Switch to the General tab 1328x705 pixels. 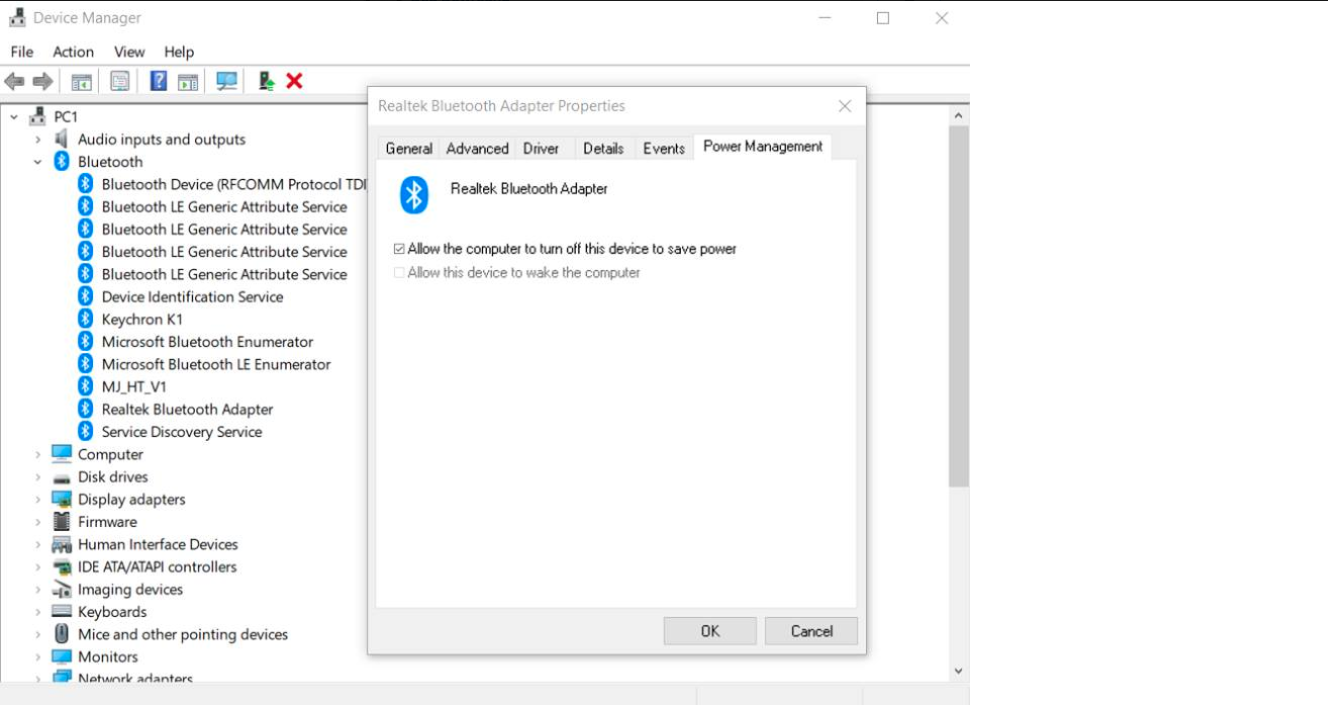409,148
